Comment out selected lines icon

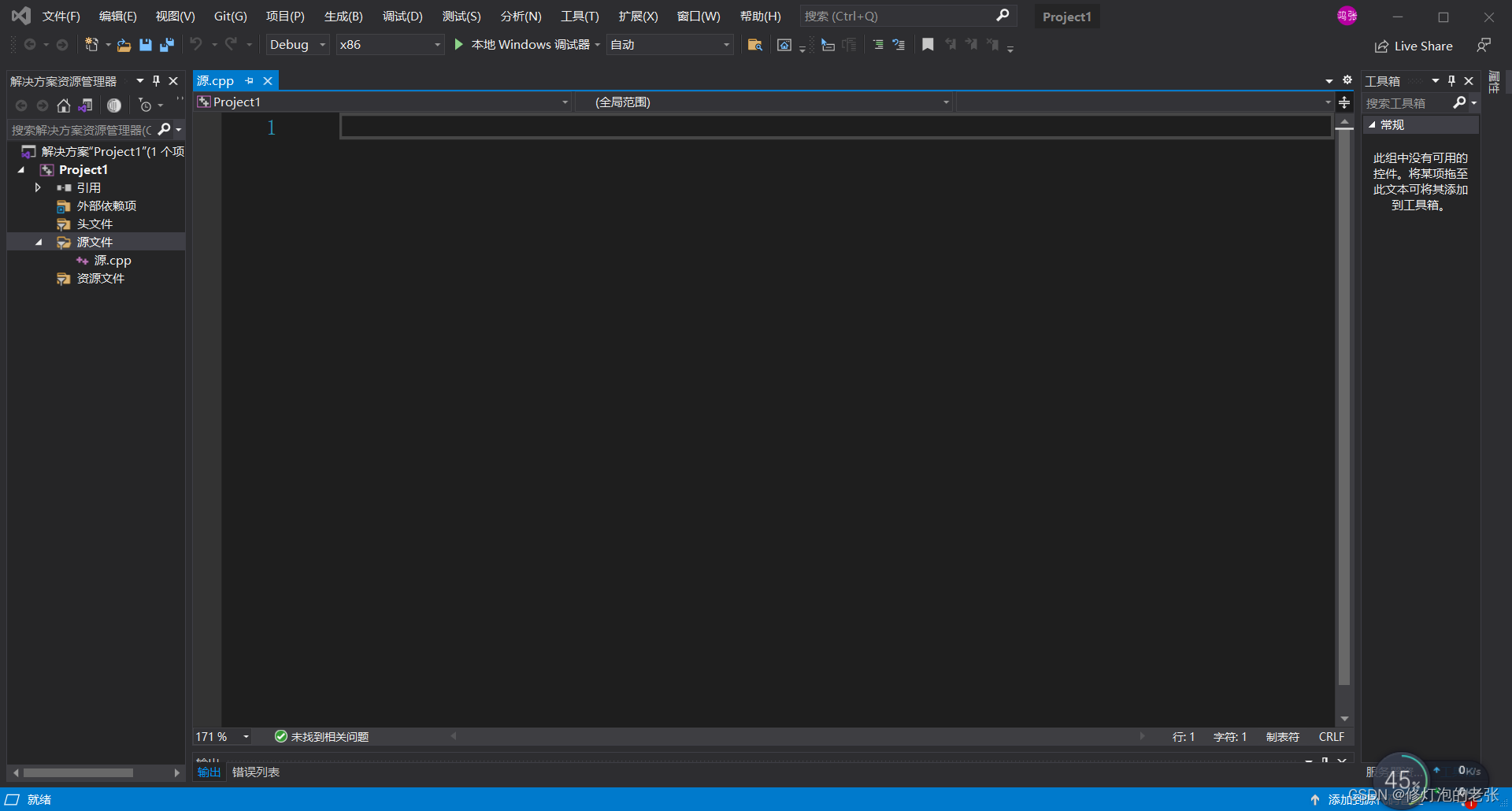[x=878, y=45]
